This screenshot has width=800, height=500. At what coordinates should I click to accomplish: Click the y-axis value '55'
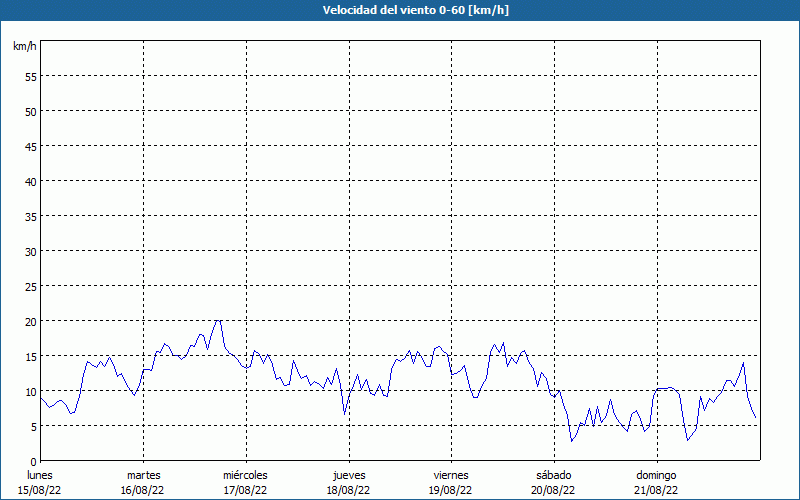point(31,77)
